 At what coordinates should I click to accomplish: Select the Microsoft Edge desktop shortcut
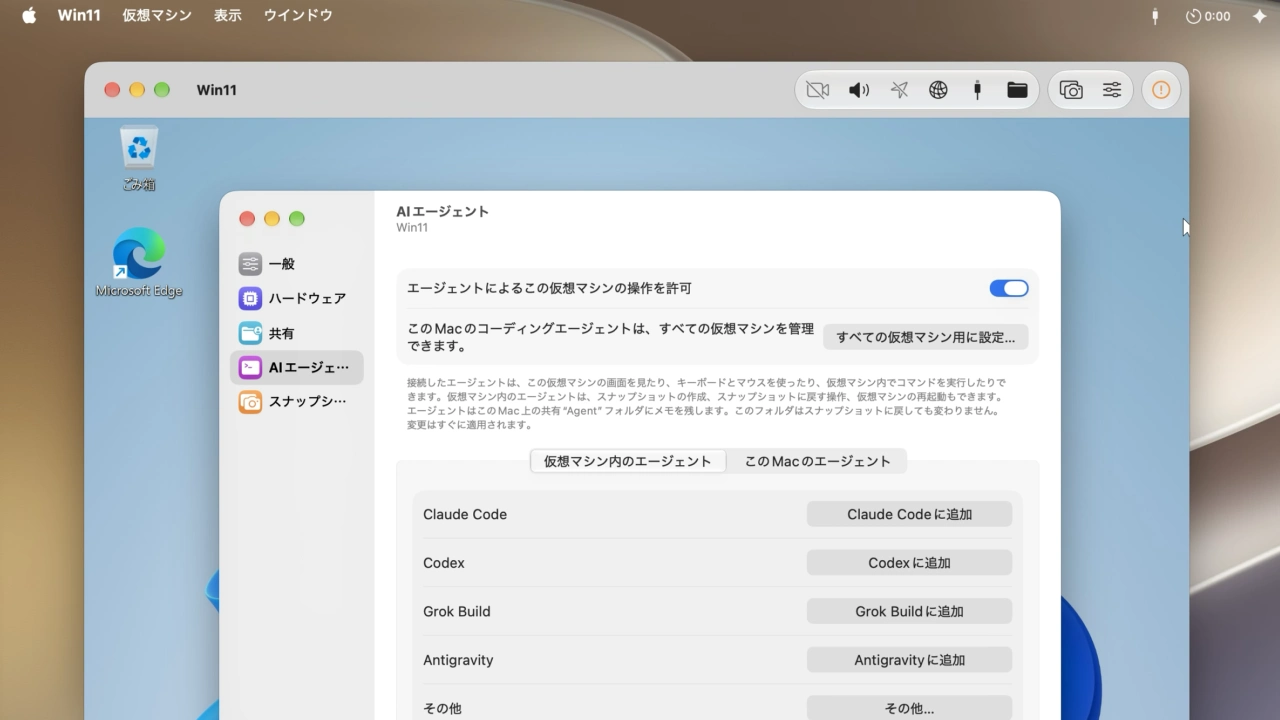[x=139, y=262]
